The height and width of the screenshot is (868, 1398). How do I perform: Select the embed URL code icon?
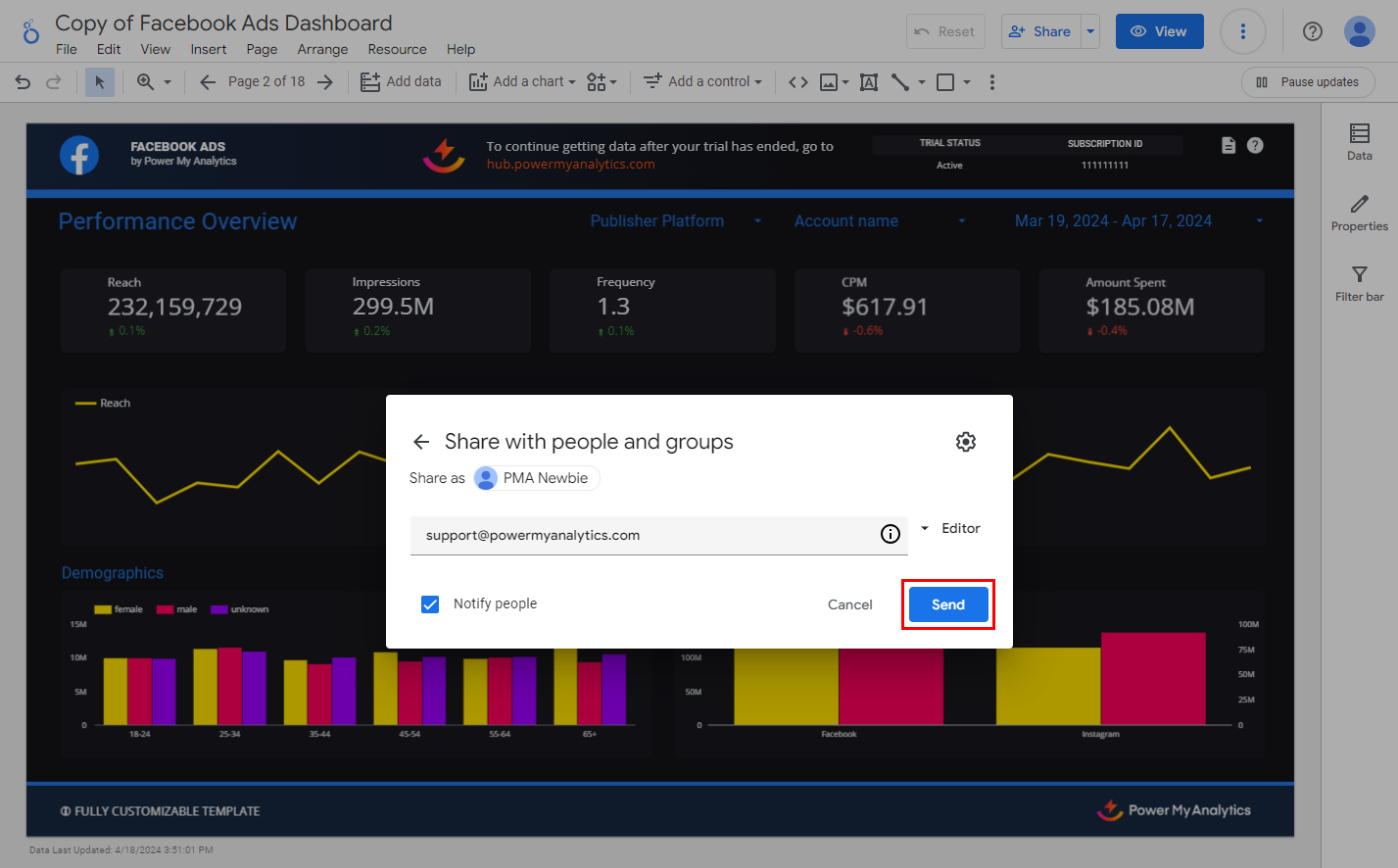click(798, 82)
